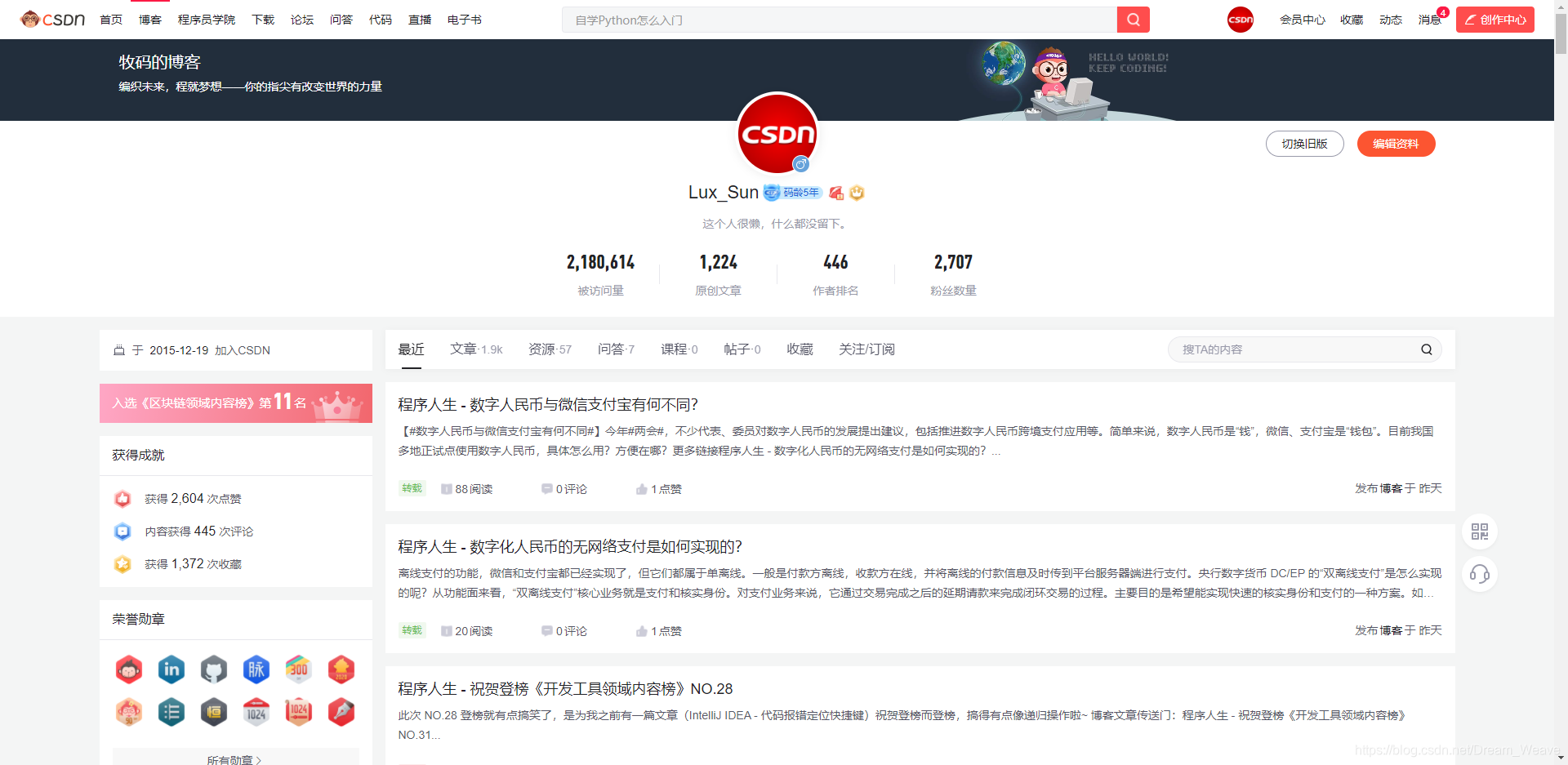Click the male gender badge on the avatar
The width and height of the screenshot is (1568, 765).
coord(801,164)
